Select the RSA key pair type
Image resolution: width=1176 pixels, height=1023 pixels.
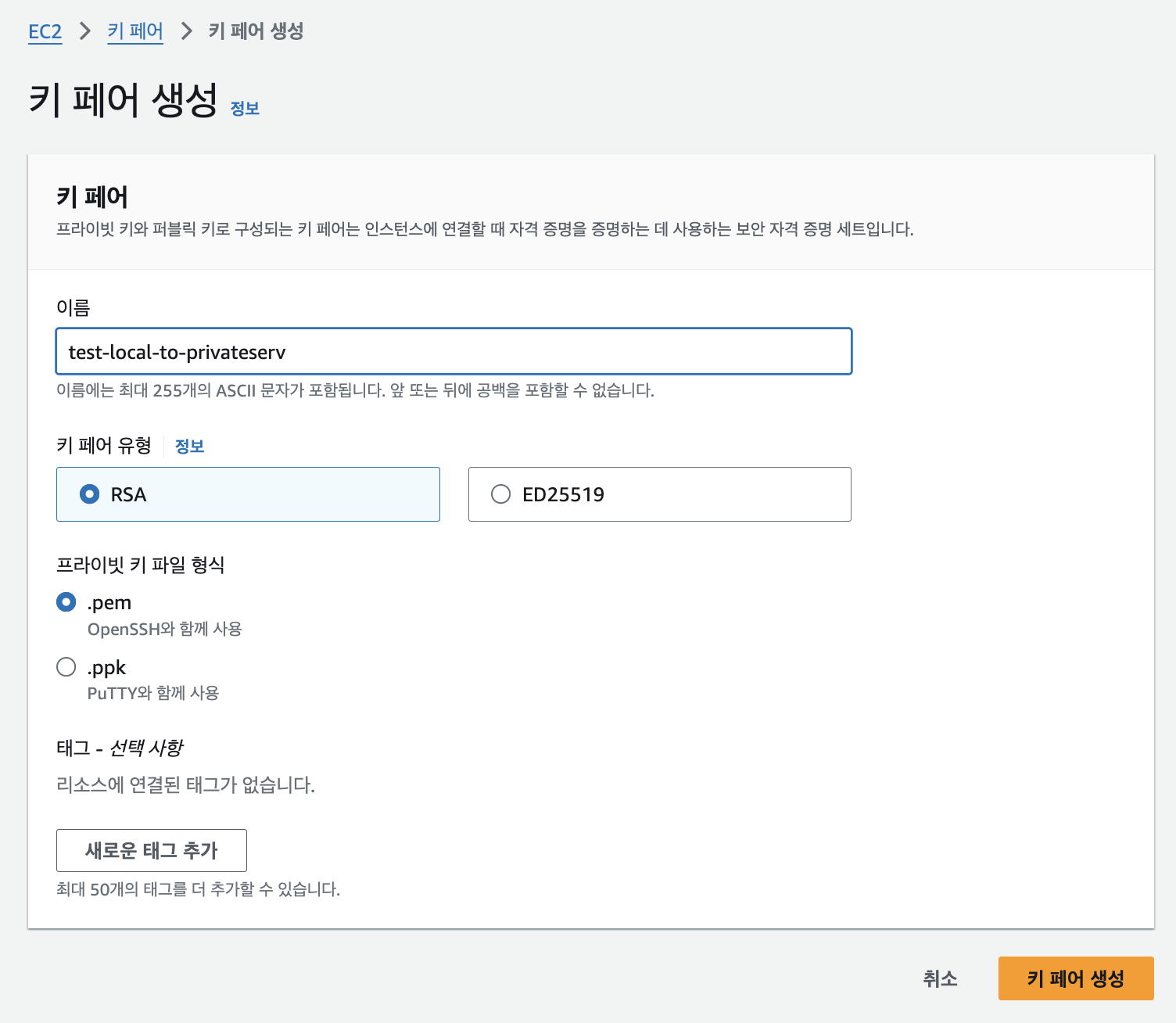click(90, 494)
